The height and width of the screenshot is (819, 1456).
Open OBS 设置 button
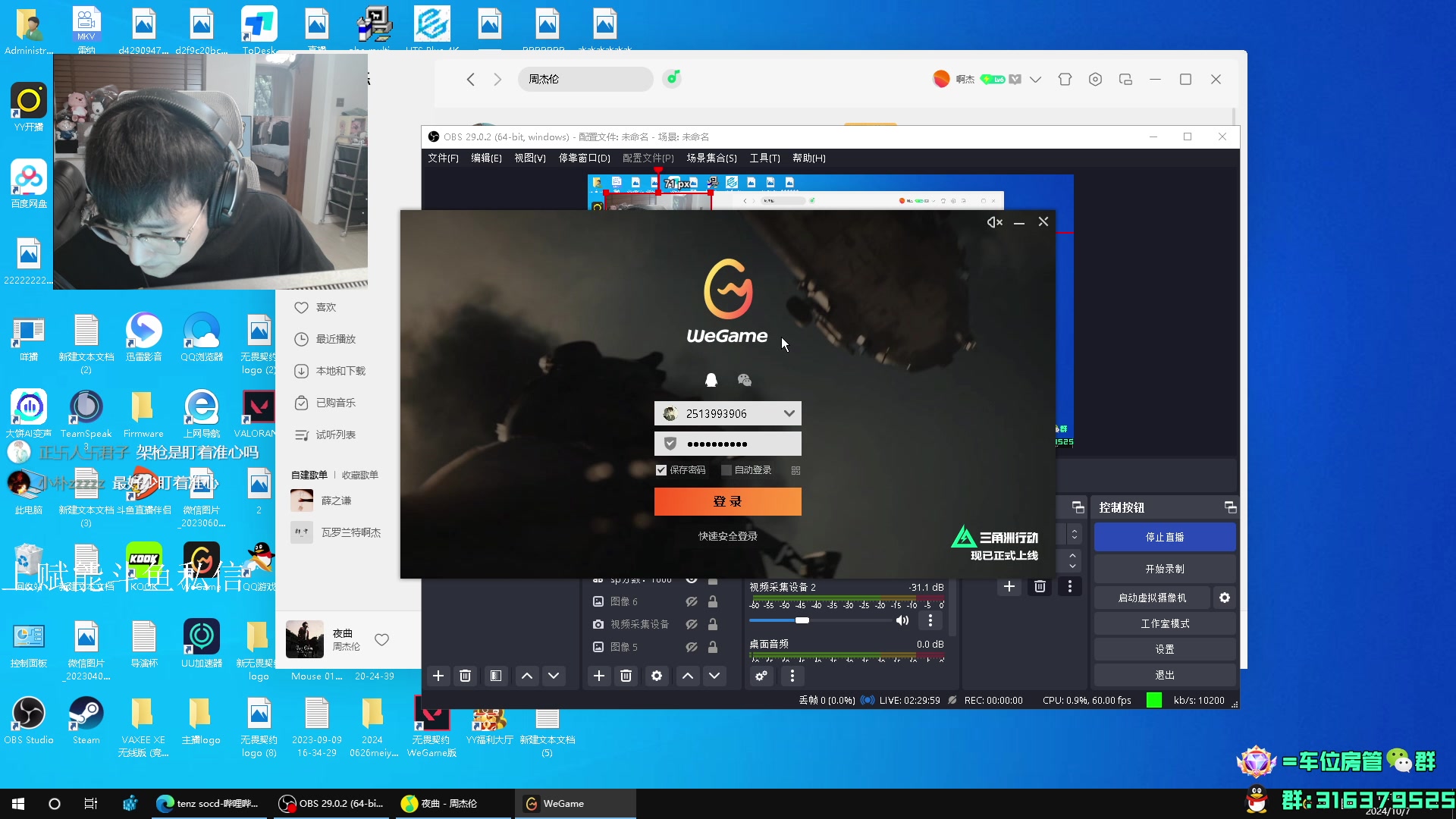[x=1164, y=649]
